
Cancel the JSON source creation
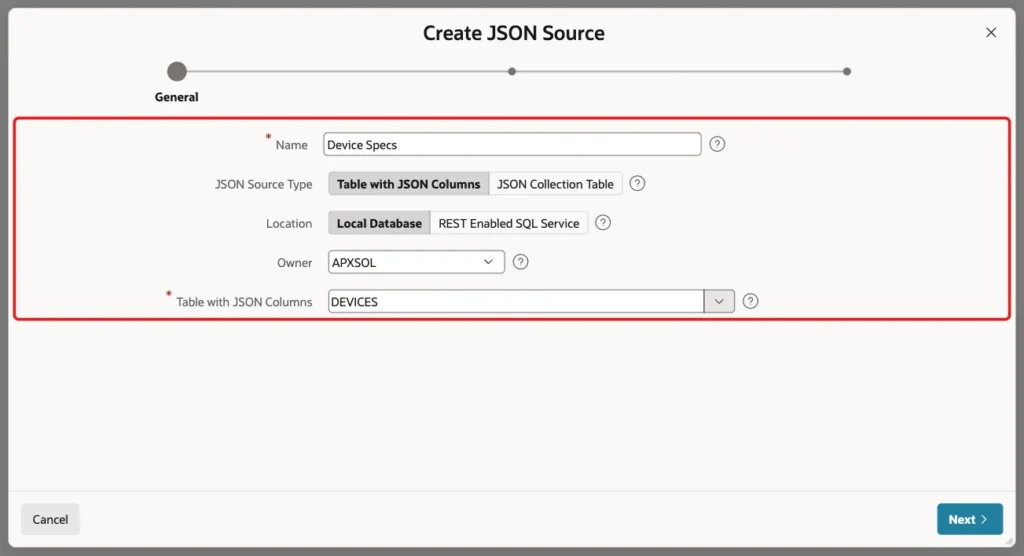tap(50, 519)
